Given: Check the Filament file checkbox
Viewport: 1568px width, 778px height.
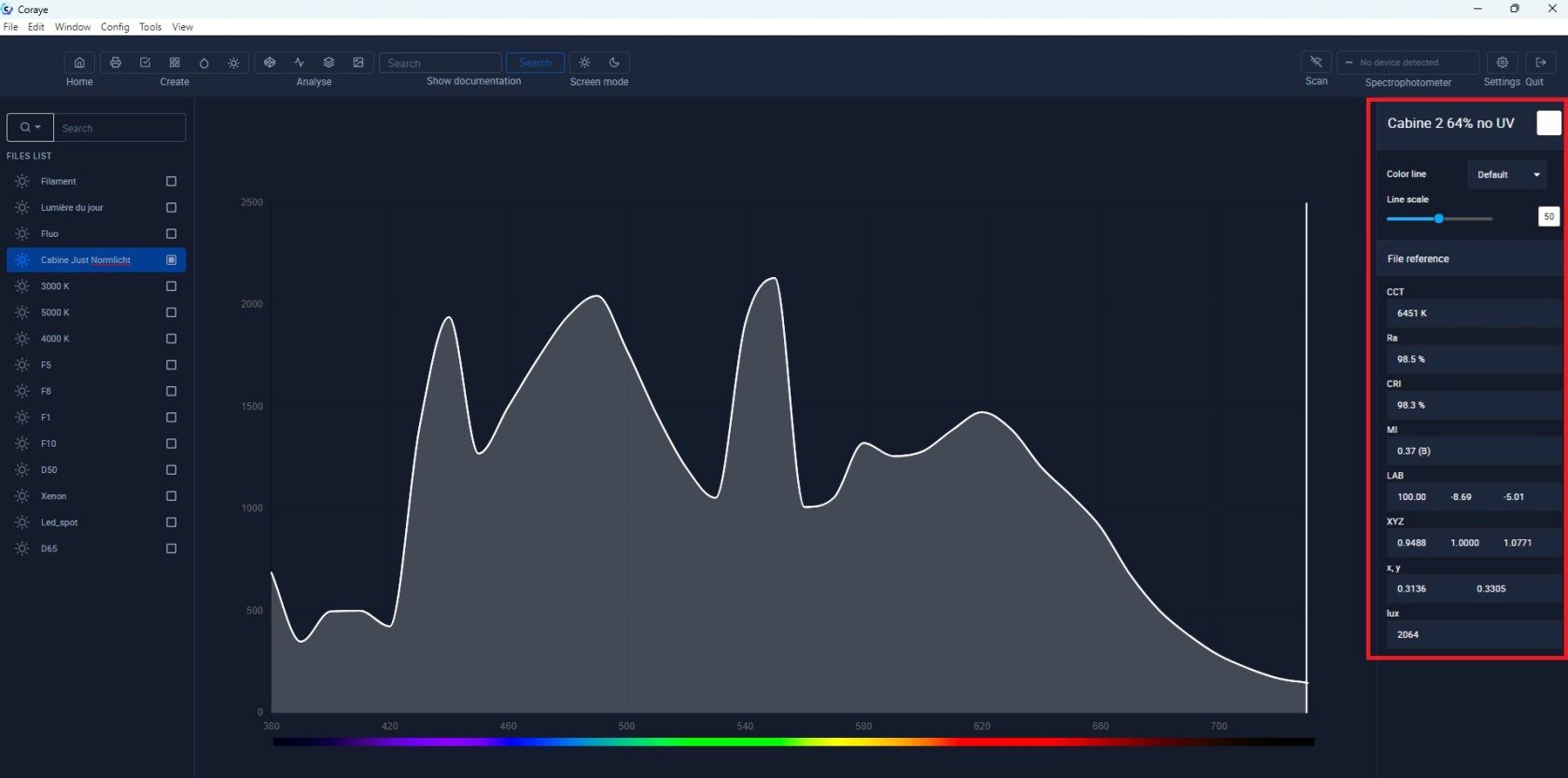Looking at the screenshot, I should pos(171,181).
